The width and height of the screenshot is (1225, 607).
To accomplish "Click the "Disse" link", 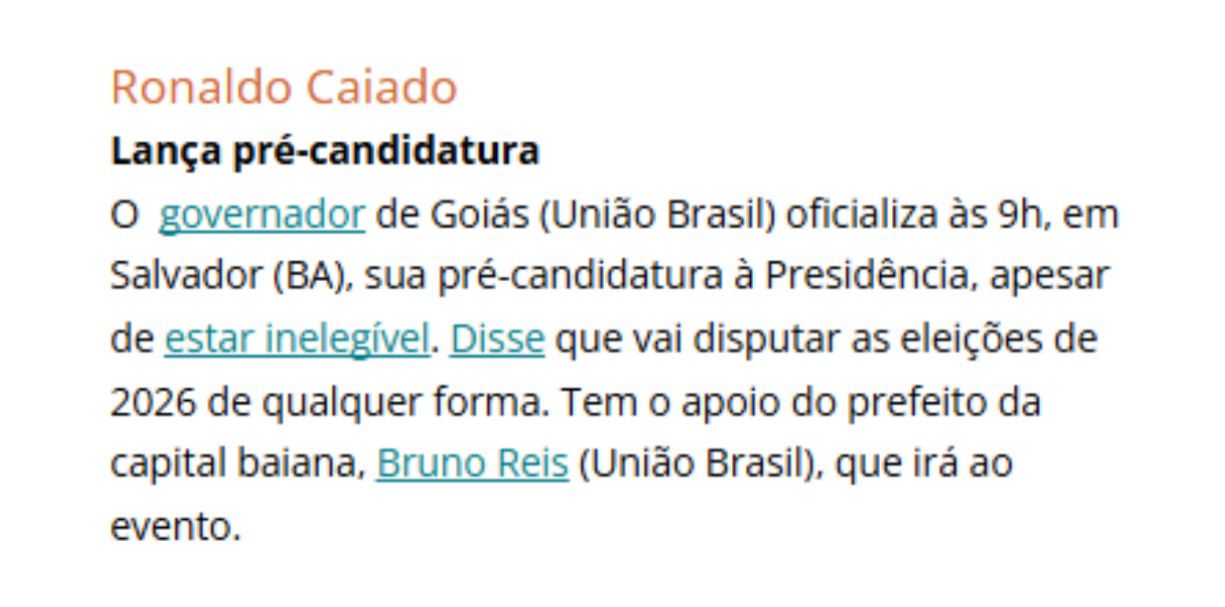I will tap(497, 339).
